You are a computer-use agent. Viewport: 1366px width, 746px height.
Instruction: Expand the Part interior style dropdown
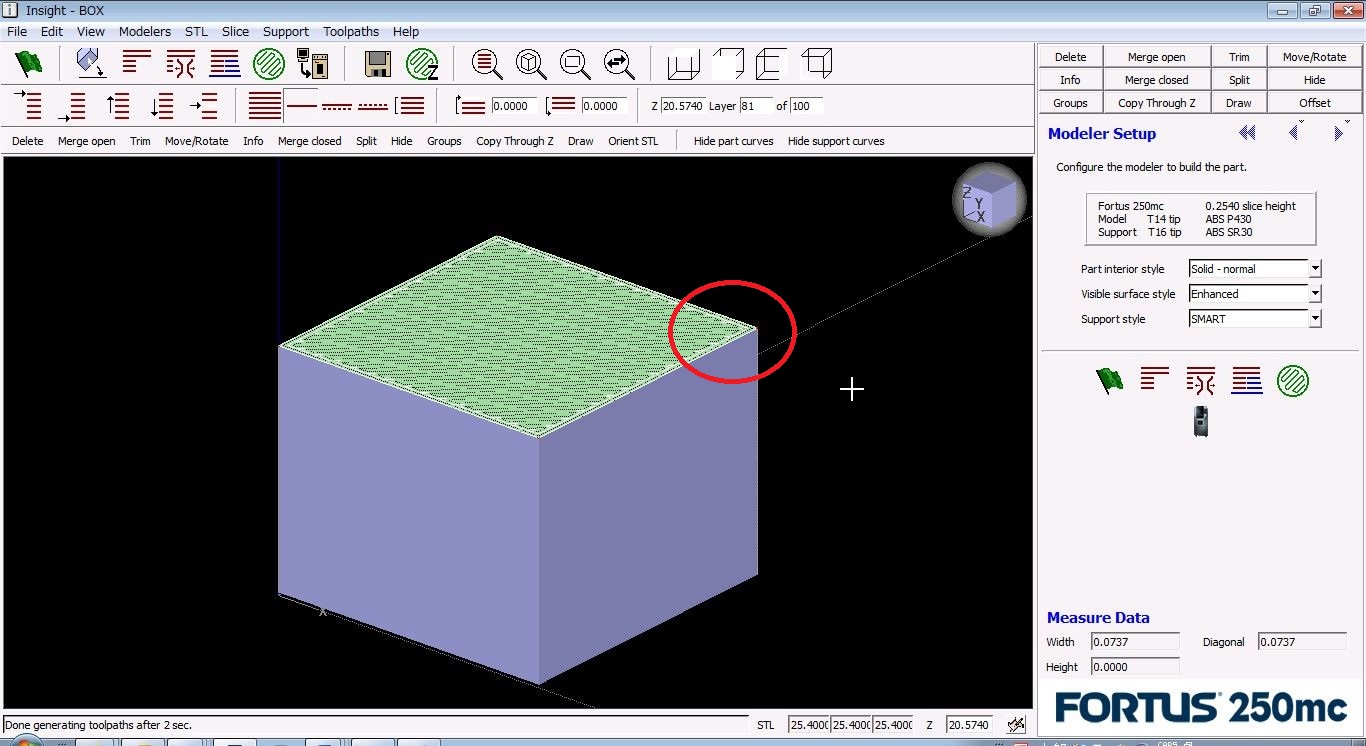coord(1315,269)
